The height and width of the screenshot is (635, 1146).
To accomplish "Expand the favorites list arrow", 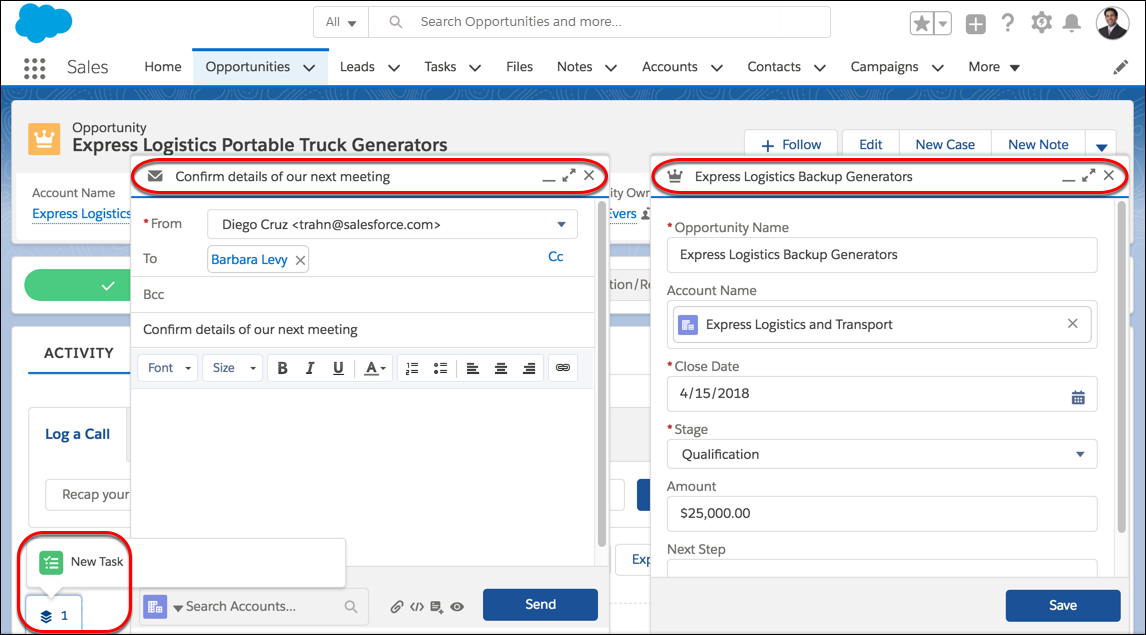I will point(943,23).
